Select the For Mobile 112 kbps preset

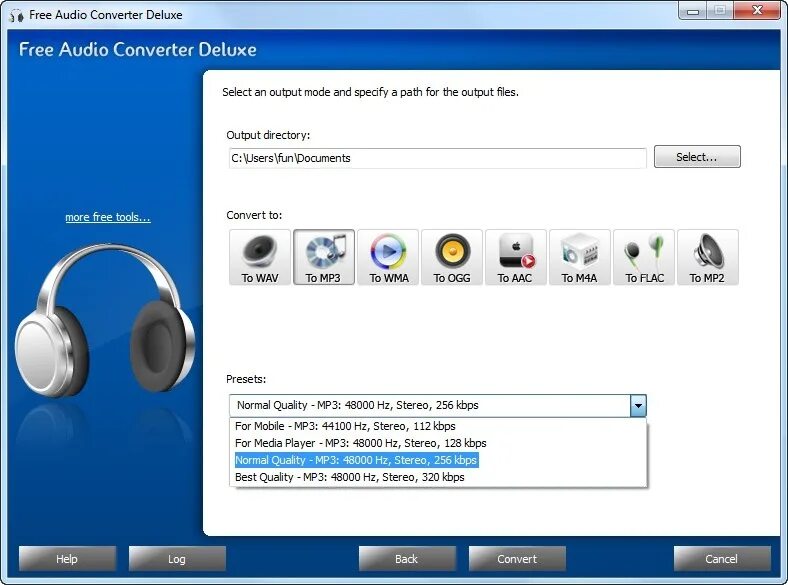438,426
